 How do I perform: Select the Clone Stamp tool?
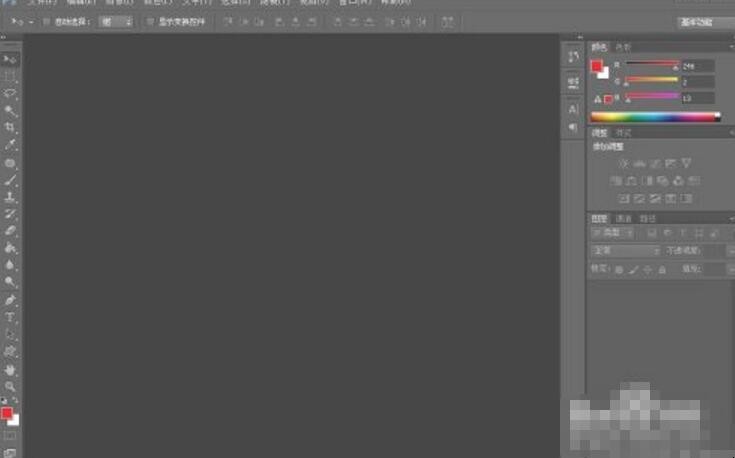(10, 197)
